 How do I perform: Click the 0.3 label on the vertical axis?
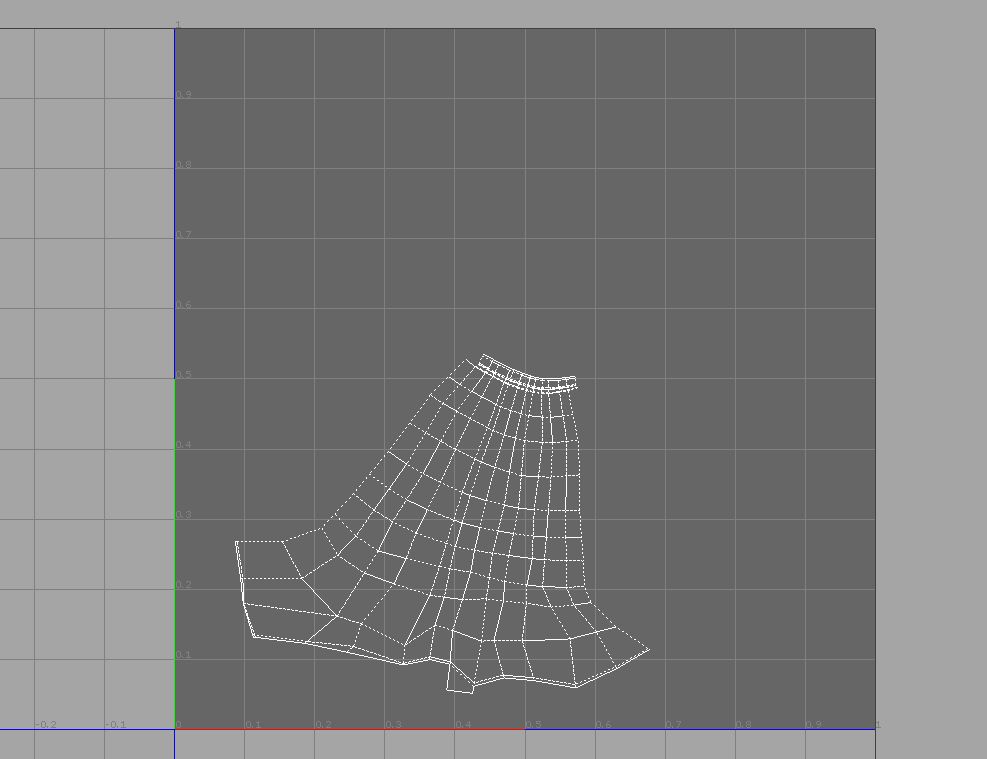coord(184,514)
